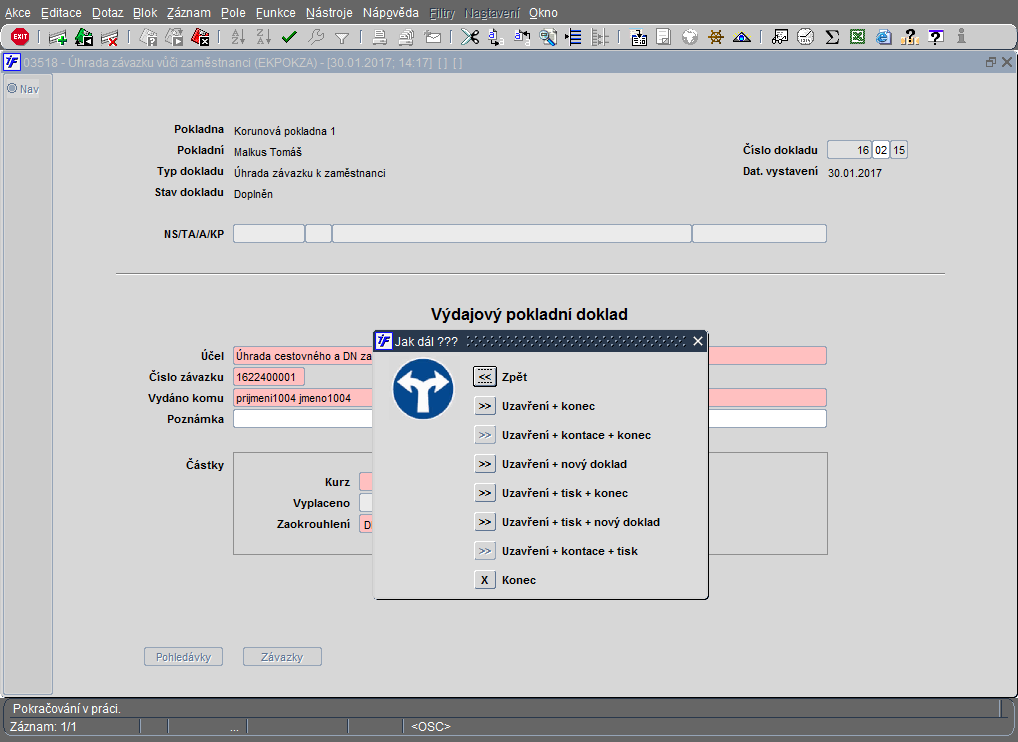Open the Záznam menu
This screenshot has width=1018, height=742.
click(188, 13)
